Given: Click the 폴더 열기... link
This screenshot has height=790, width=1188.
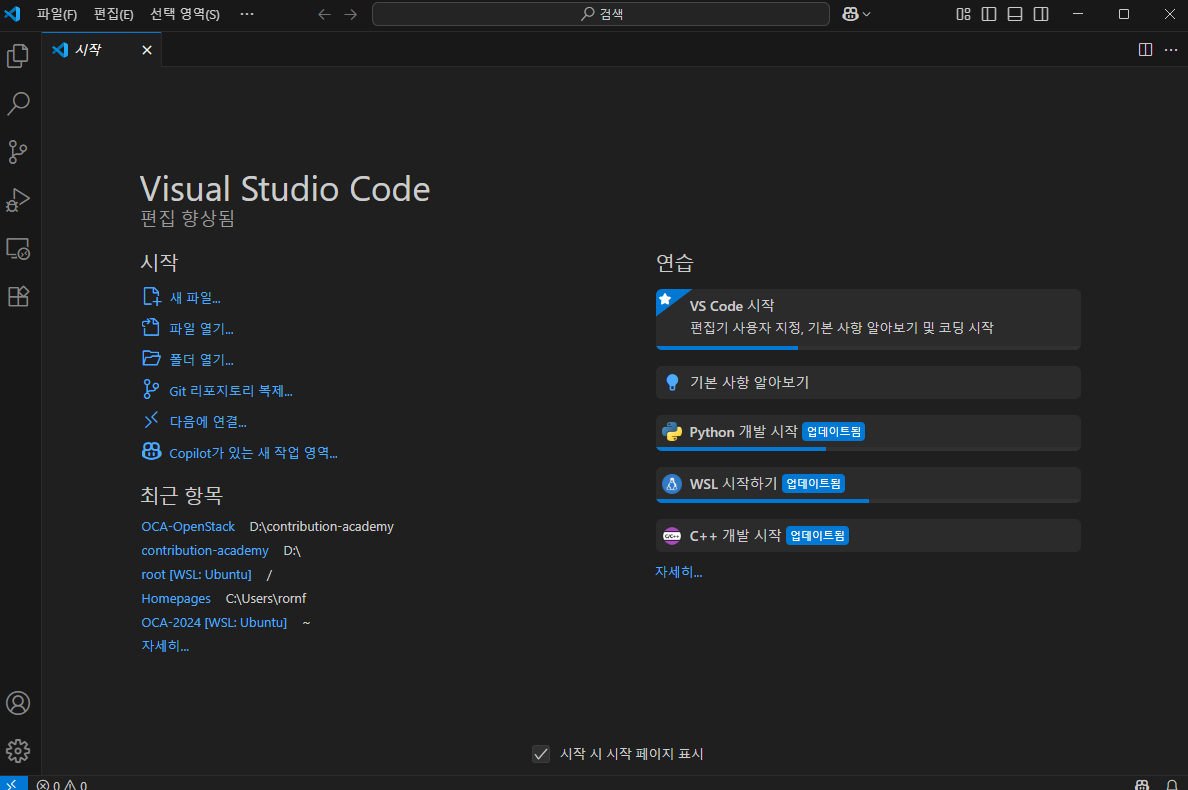Looking at the screenshot, I should click(201, 360).
